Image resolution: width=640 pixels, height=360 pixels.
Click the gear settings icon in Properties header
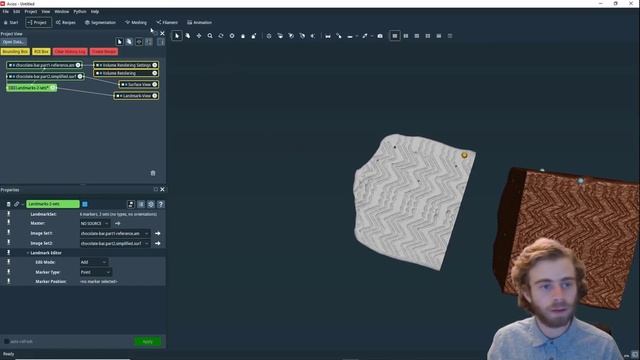pyautogui.click(x=151, y=204)
